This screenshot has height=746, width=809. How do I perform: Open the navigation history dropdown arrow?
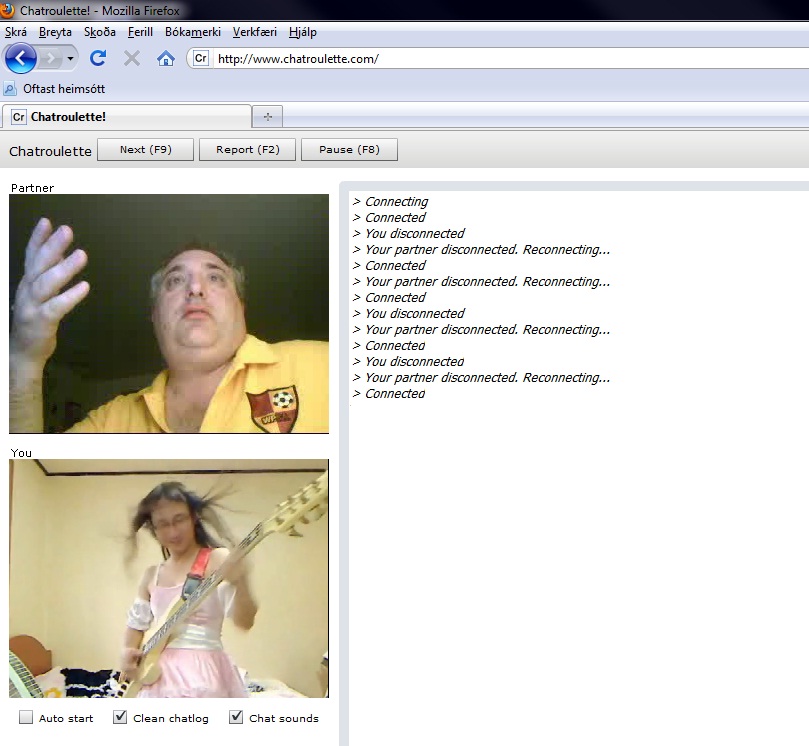[x=70, y=58]
